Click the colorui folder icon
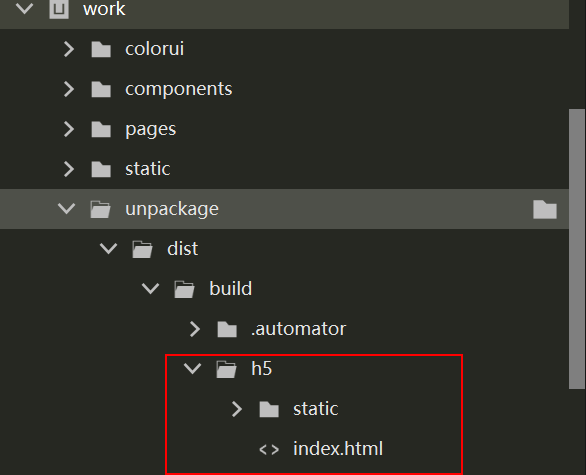The image size is (586, 475). point(101,49)
